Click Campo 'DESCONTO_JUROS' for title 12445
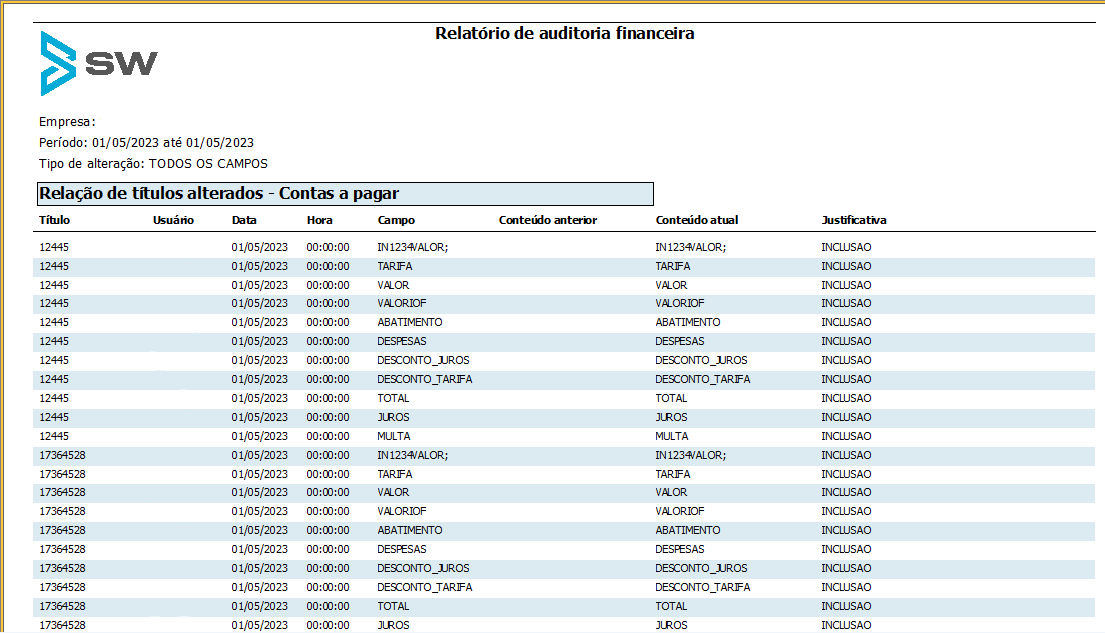Screen dimensions: 1105x633 (423, 360)
